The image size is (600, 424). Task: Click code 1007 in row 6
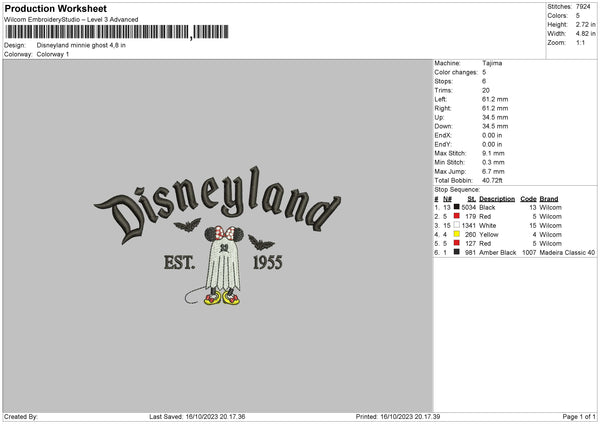(529, 253)
